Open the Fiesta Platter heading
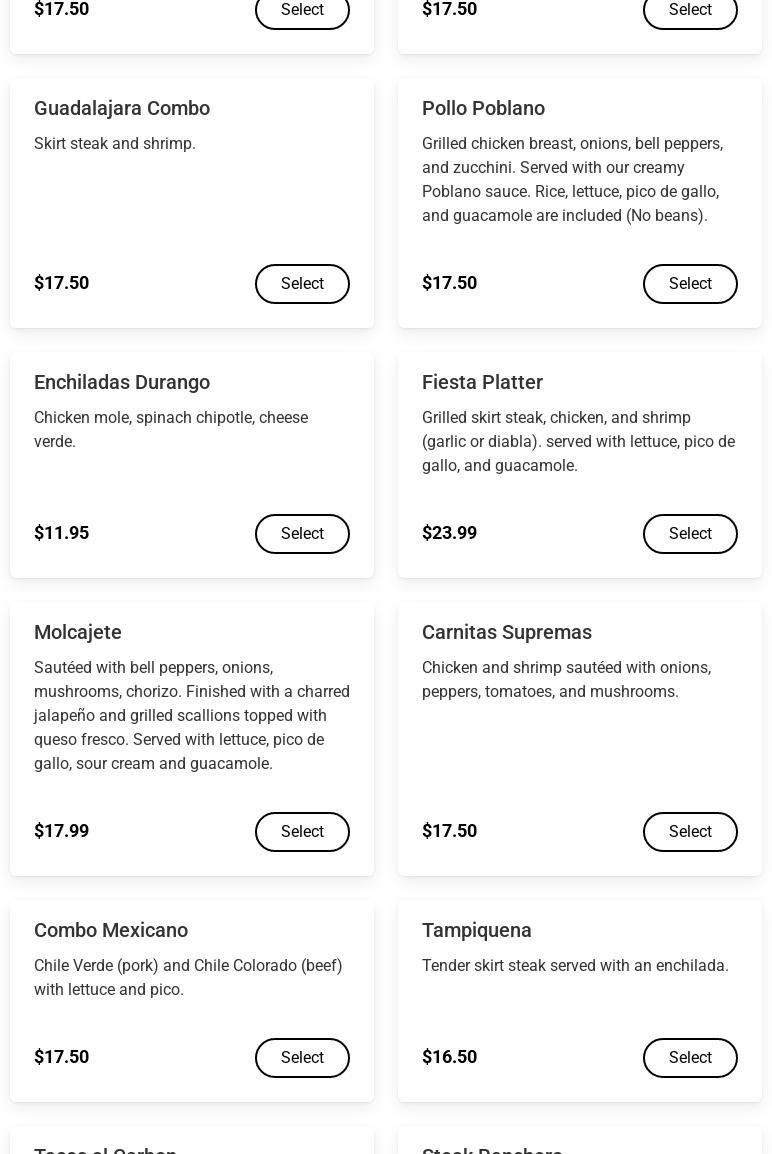This screenshot has height=1154, width=772. [482, 382]
